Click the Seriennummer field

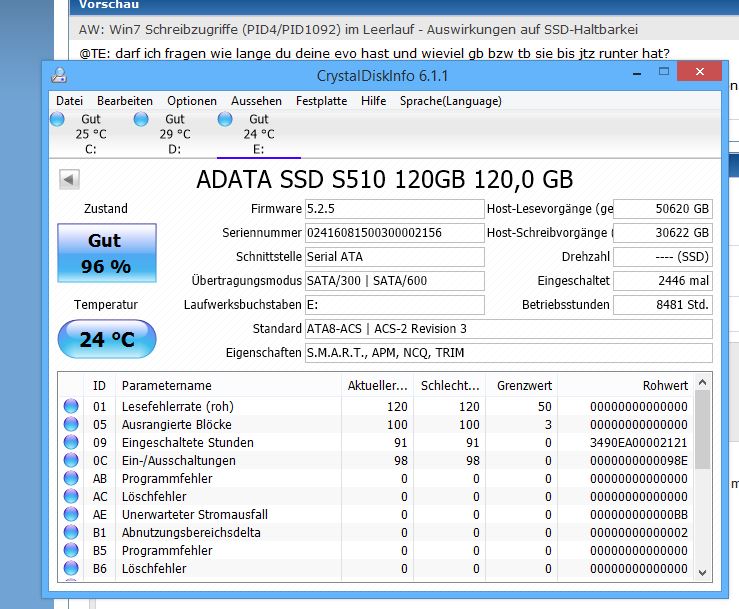click(x=394, y=233)
